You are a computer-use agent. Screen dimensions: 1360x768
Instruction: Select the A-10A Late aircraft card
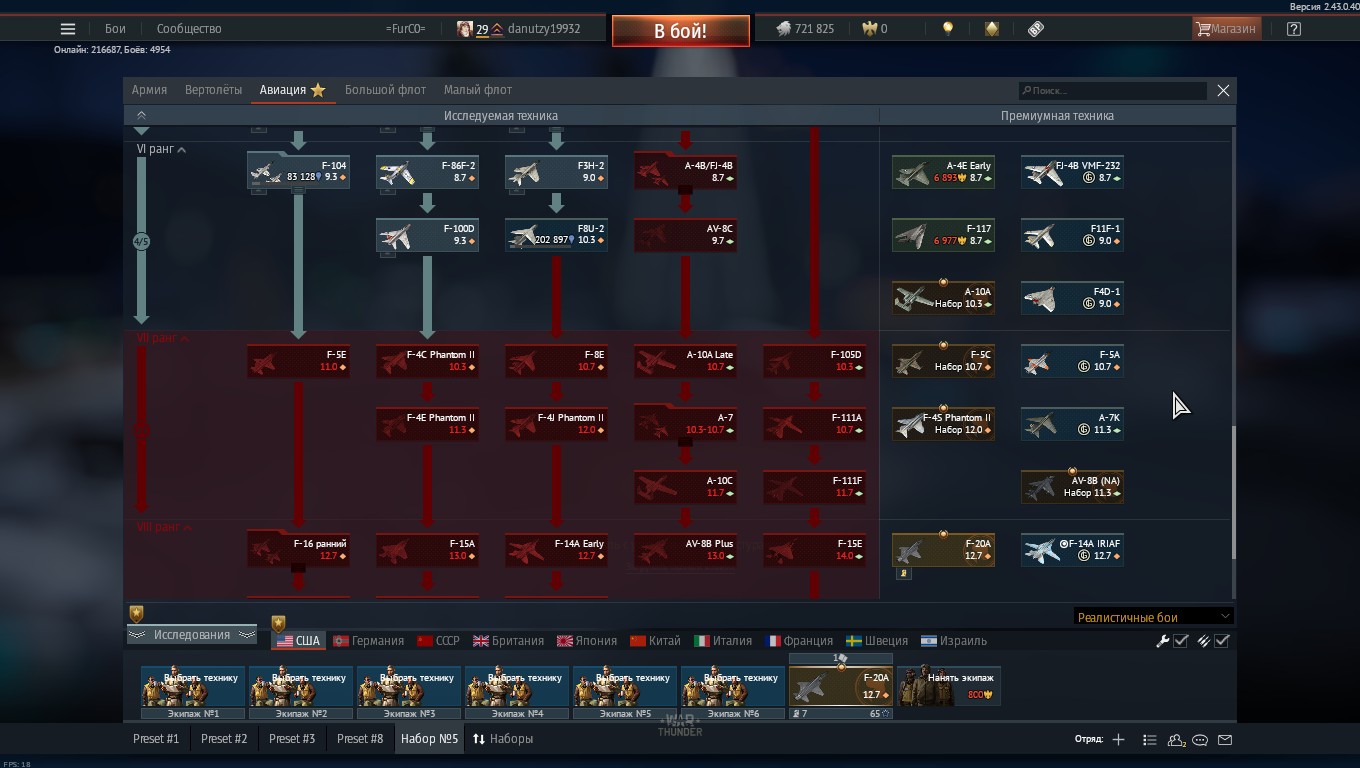tap(685, 361)
